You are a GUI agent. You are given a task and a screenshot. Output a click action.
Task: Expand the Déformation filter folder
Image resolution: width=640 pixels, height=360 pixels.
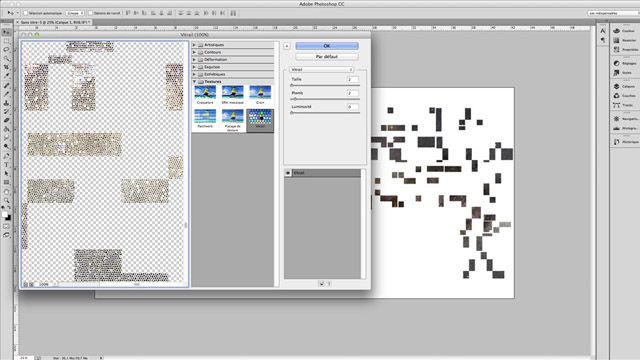[x=233, y=60]
